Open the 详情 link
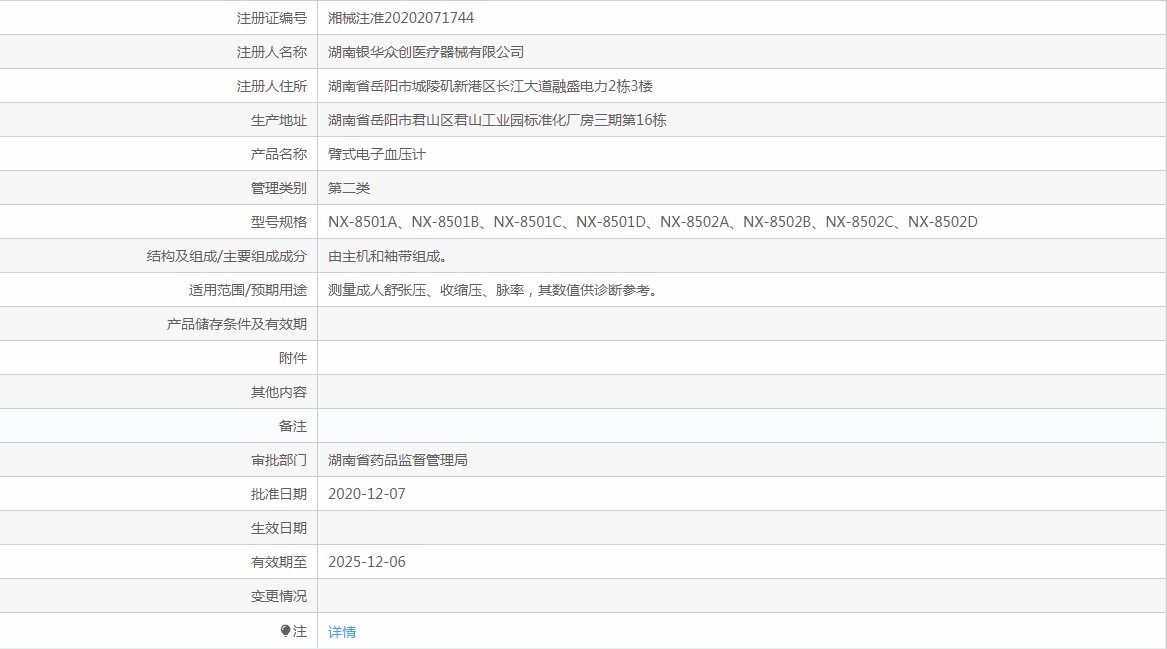 [342, 632]
